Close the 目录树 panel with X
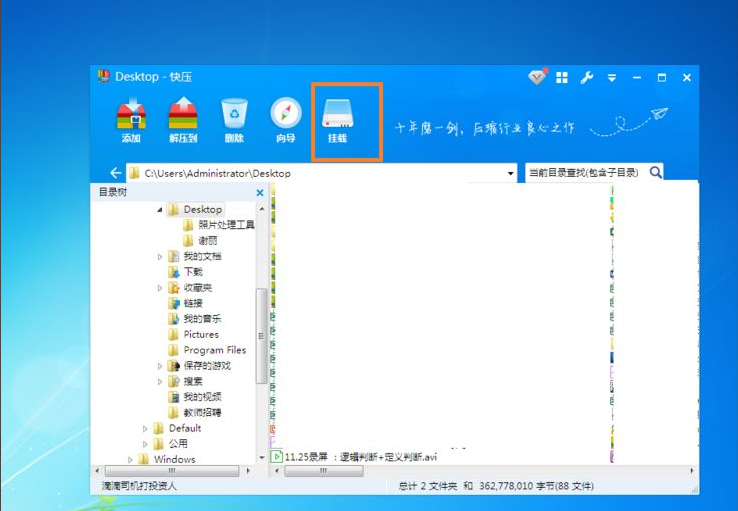The width and height of the screenshot is (738, 511). tap(260, 193)
